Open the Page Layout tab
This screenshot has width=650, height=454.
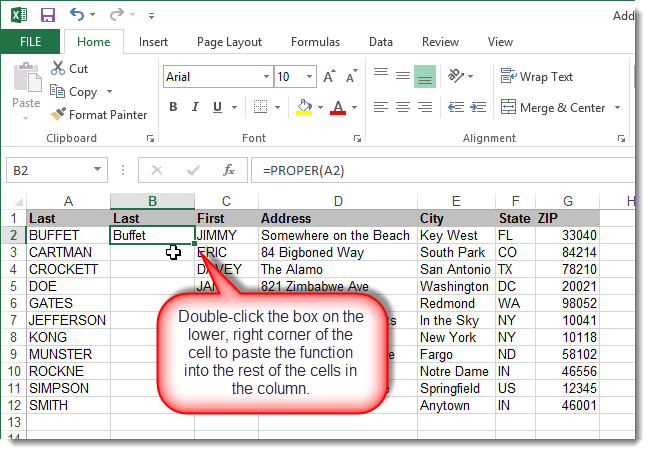229,42
